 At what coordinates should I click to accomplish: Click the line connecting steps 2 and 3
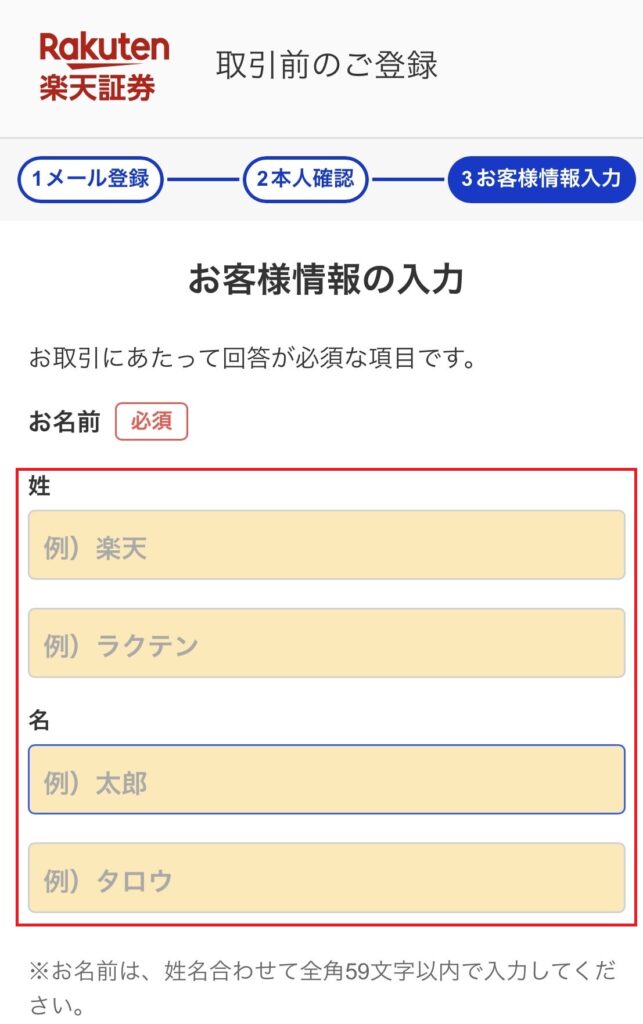click(407, 181)
